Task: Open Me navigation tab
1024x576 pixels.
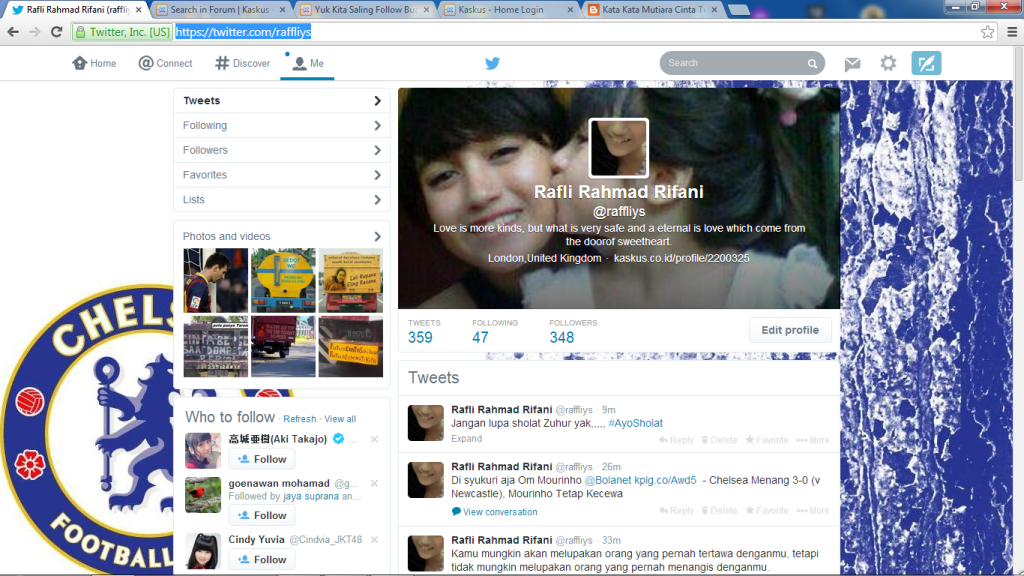Action: click(x=307, y=63)
